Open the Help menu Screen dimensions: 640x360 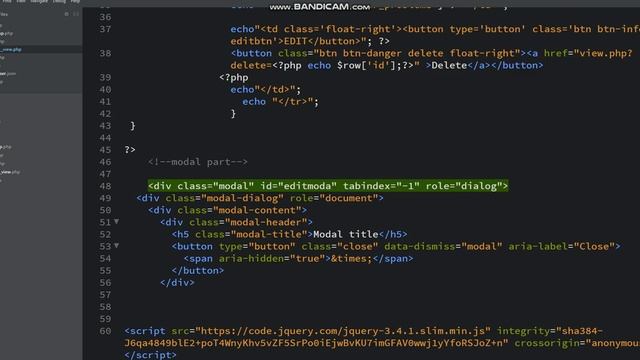point(76,2)
